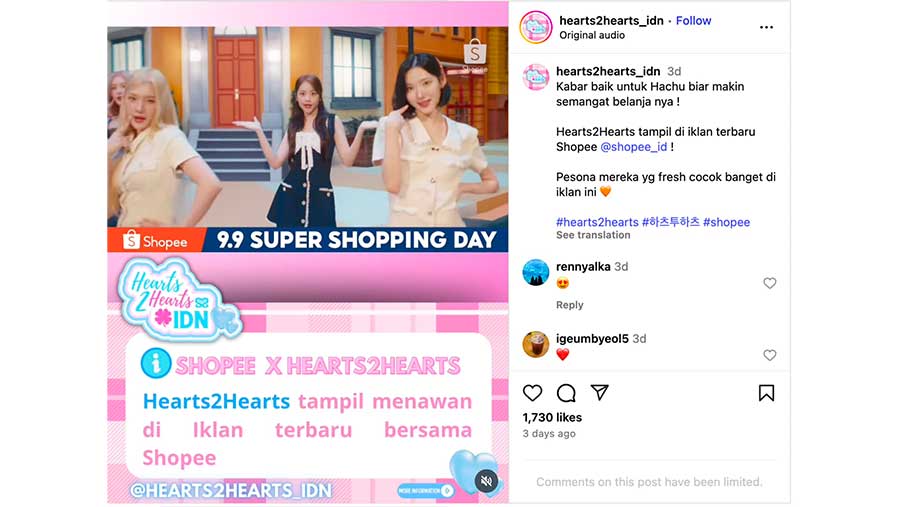Unmute the video with speaker icon

click(486, 481)
